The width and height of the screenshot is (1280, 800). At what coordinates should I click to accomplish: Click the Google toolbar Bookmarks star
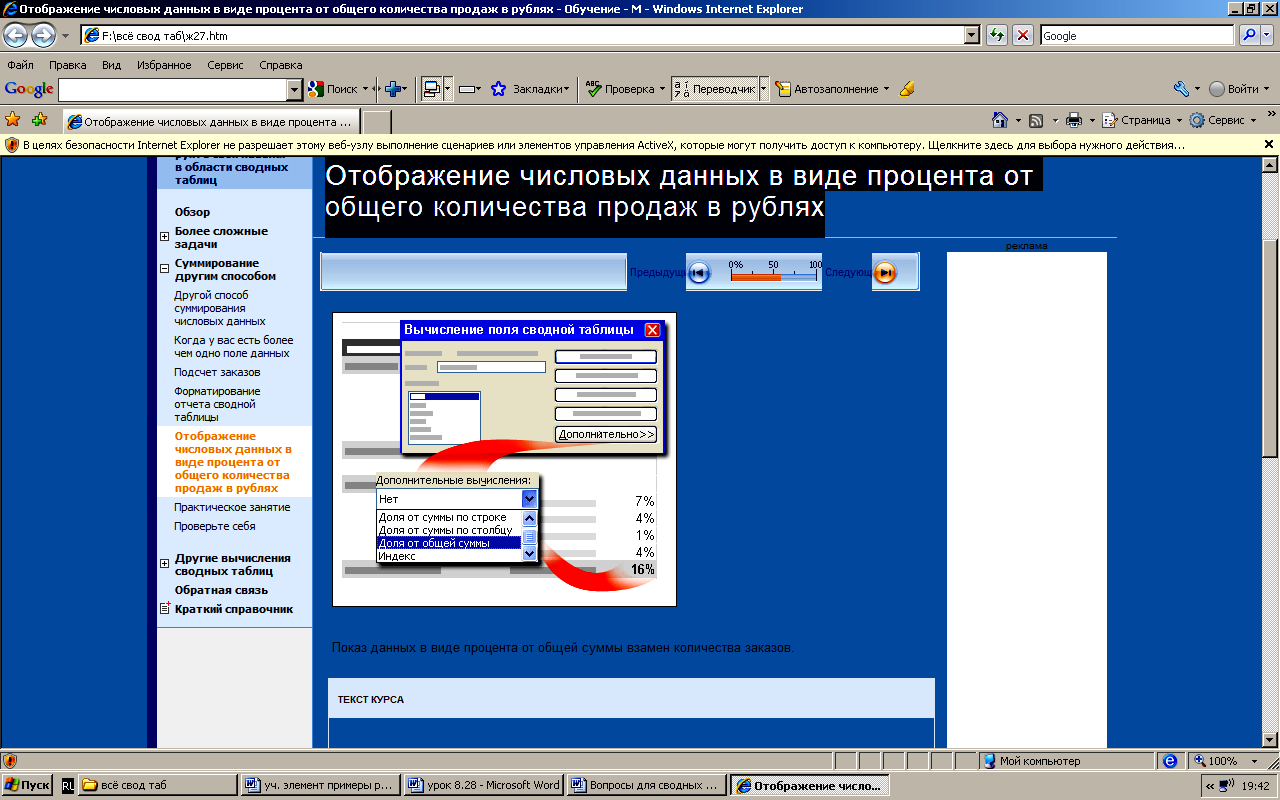click(498, 89)
